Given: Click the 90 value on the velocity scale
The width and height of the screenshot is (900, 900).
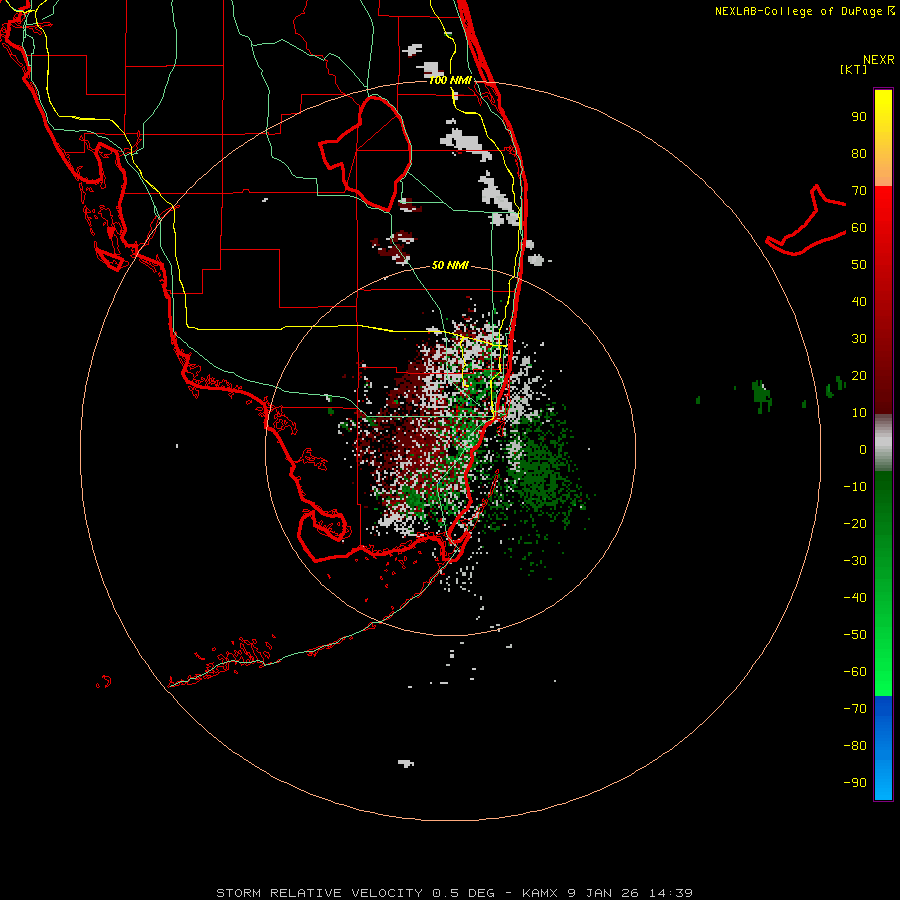Looking at the screenshot, I should click(859, 117).
